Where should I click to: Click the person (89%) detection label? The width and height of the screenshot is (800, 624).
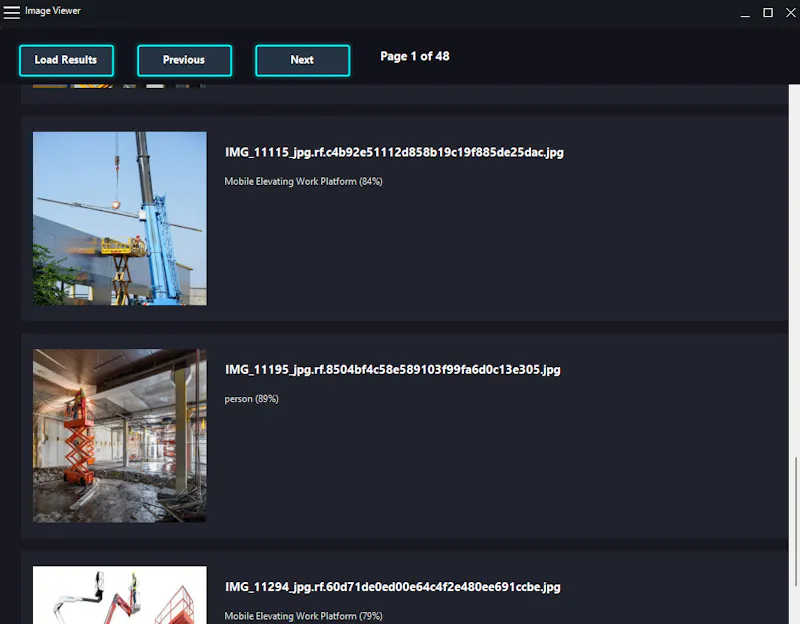pyautogui.click(x=252, y=398)
